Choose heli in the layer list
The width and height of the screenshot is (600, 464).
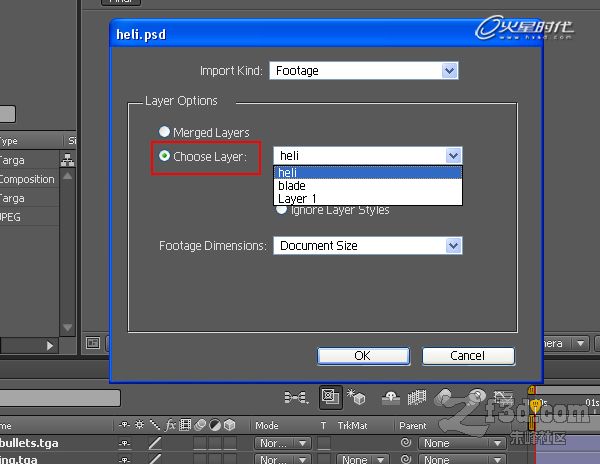coord(368,173)
